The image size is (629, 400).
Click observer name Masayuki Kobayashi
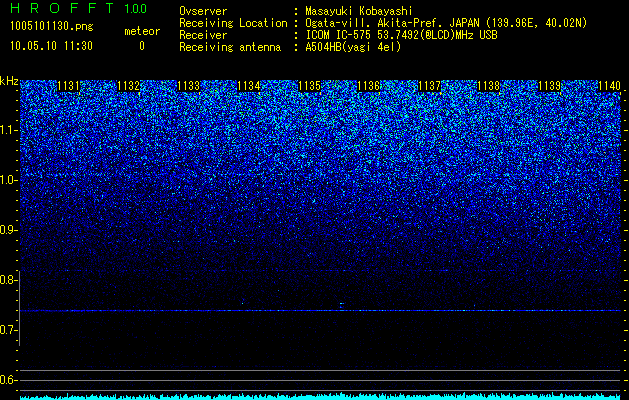point(358,11)
